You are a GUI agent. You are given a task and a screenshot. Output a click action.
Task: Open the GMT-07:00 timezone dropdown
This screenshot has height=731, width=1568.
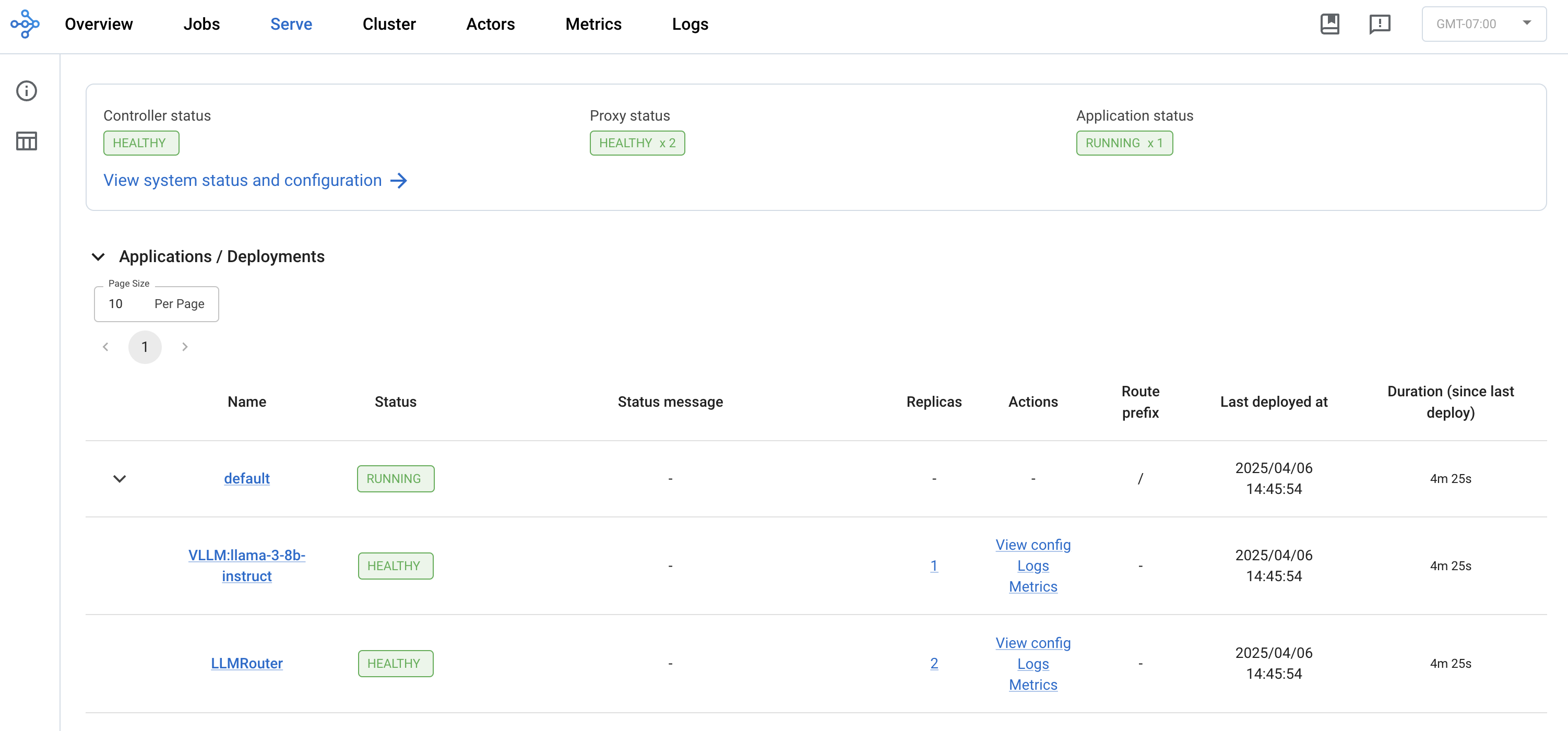click(x=1483, y=23)
